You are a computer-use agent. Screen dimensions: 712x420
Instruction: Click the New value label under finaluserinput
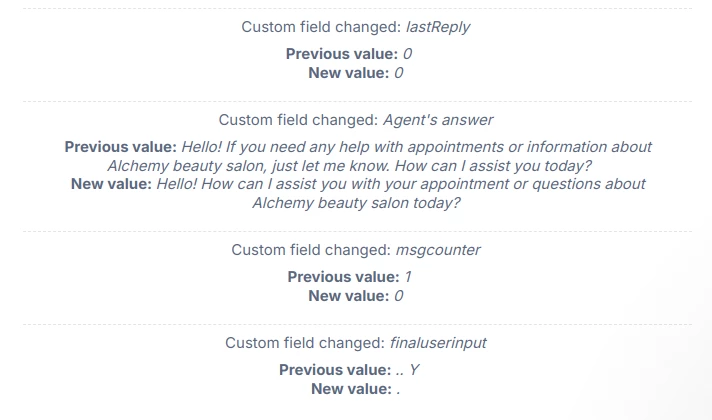pyautogui.click(x=351, y=388)
